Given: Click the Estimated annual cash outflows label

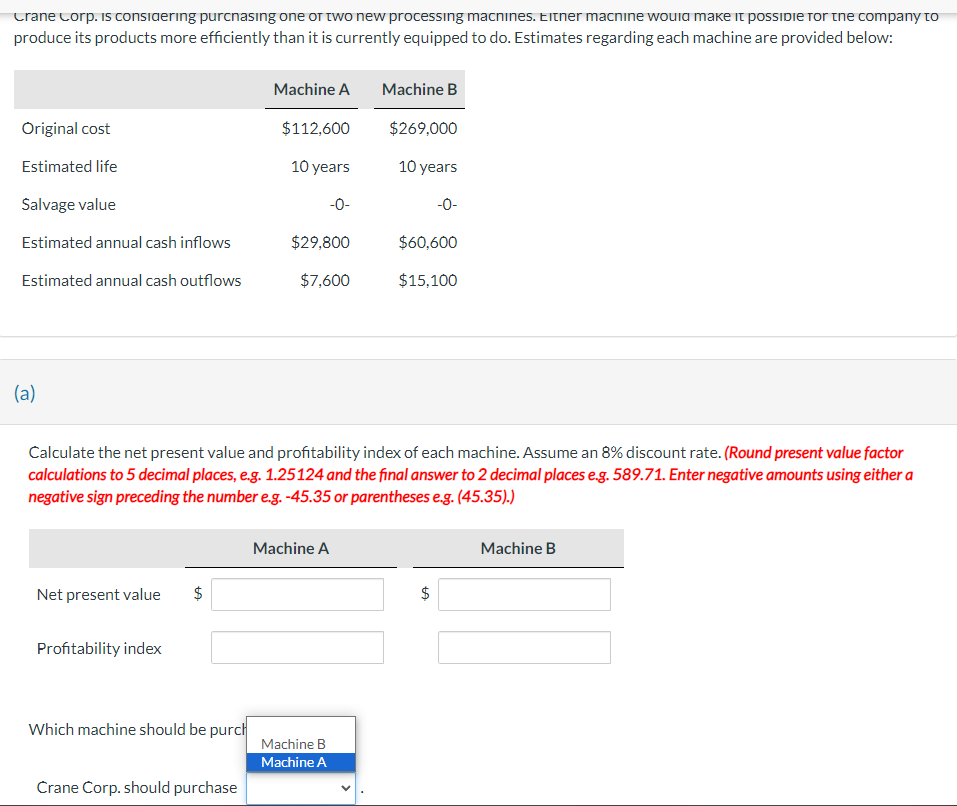Looking at the screenshot, I should (x=131, y=281).
